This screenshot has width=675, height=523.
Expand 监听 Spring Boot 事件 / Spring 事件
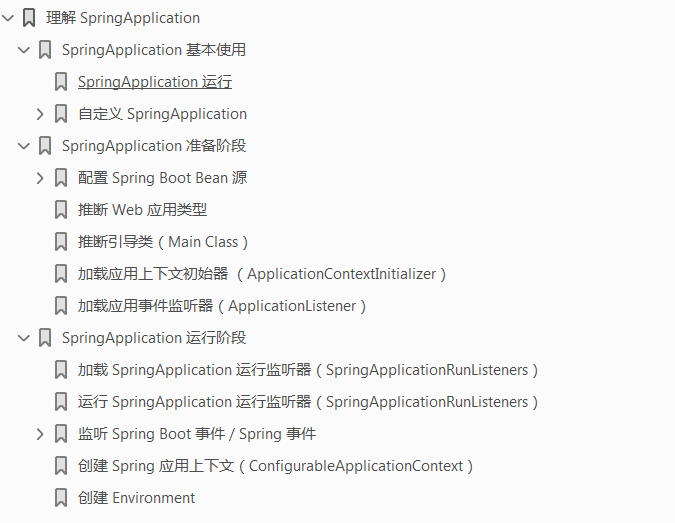(x=40, y=434)
